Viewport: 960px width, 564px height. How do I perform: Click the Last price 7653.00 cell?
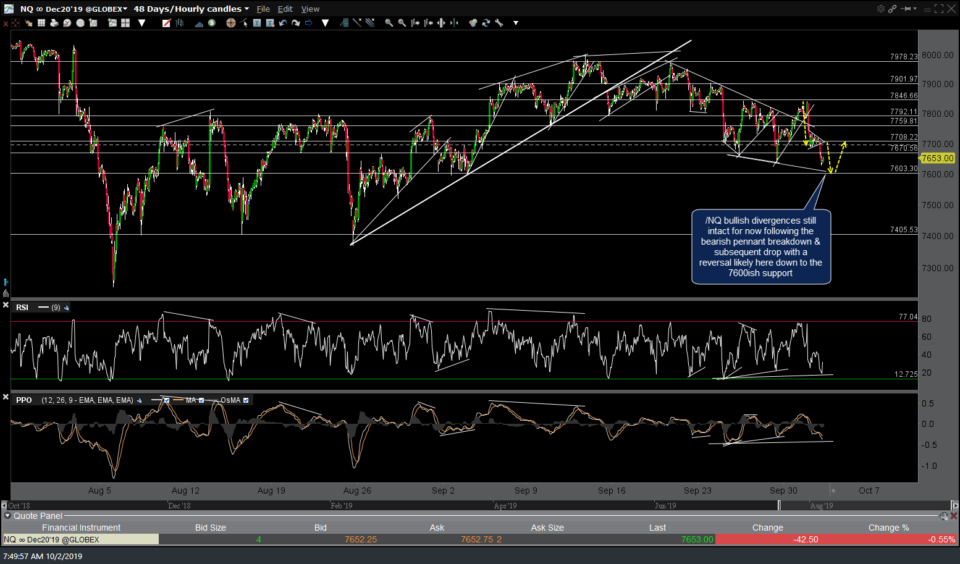tap(697, 540)
